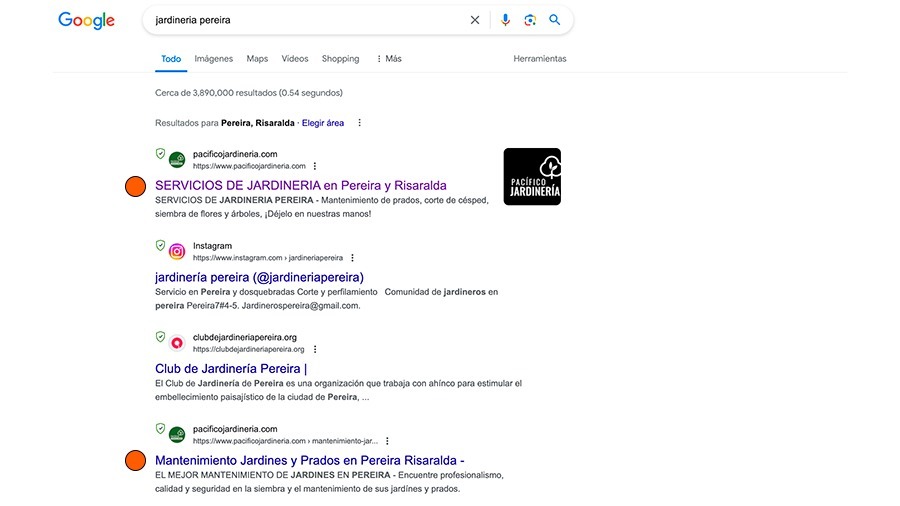Click the shield icon beside Mantenimiento Jardines result
The width and height of the screenshot is (900, 506).
pos(160,429)
